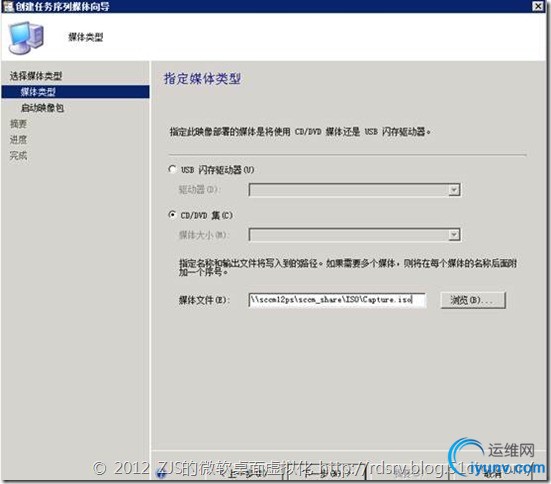Select the CD/DVD 集 radio option
The height and width of the screenshot is (484, 551).
point(172,214)
